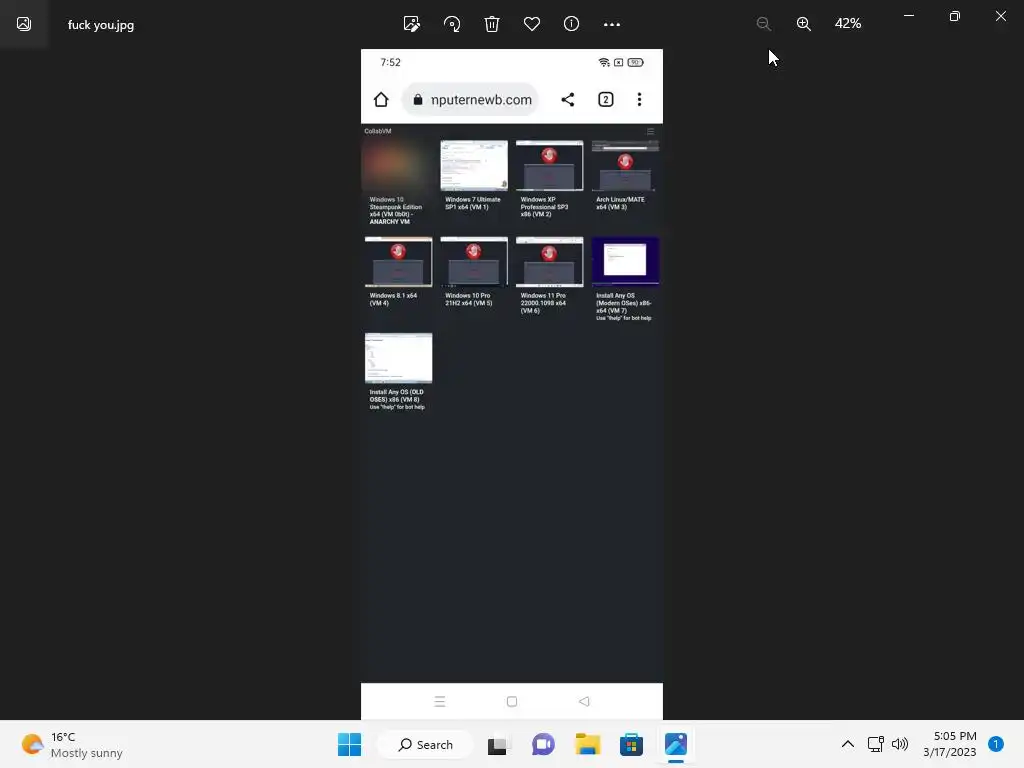Delete the photo using the trash icon

point(492,24)
